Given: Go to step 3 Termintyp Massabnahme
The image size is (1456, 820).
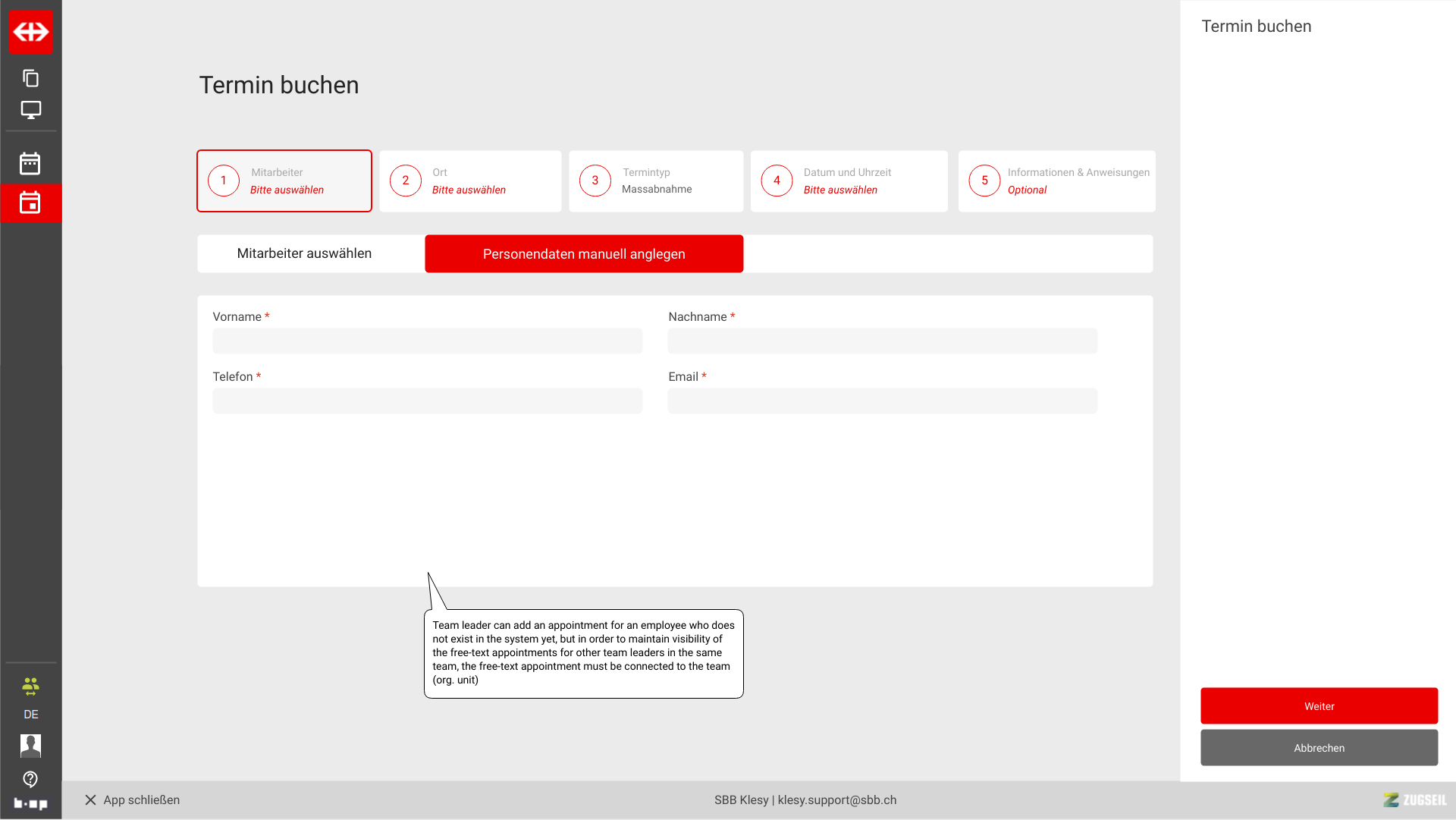Looking at the screenshot, I should tap(656, 181).
